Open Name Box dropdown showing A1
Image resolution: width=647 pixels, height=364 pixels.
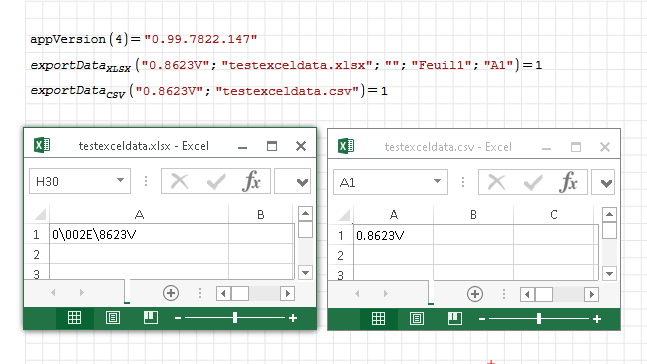[x=437, y=181]
